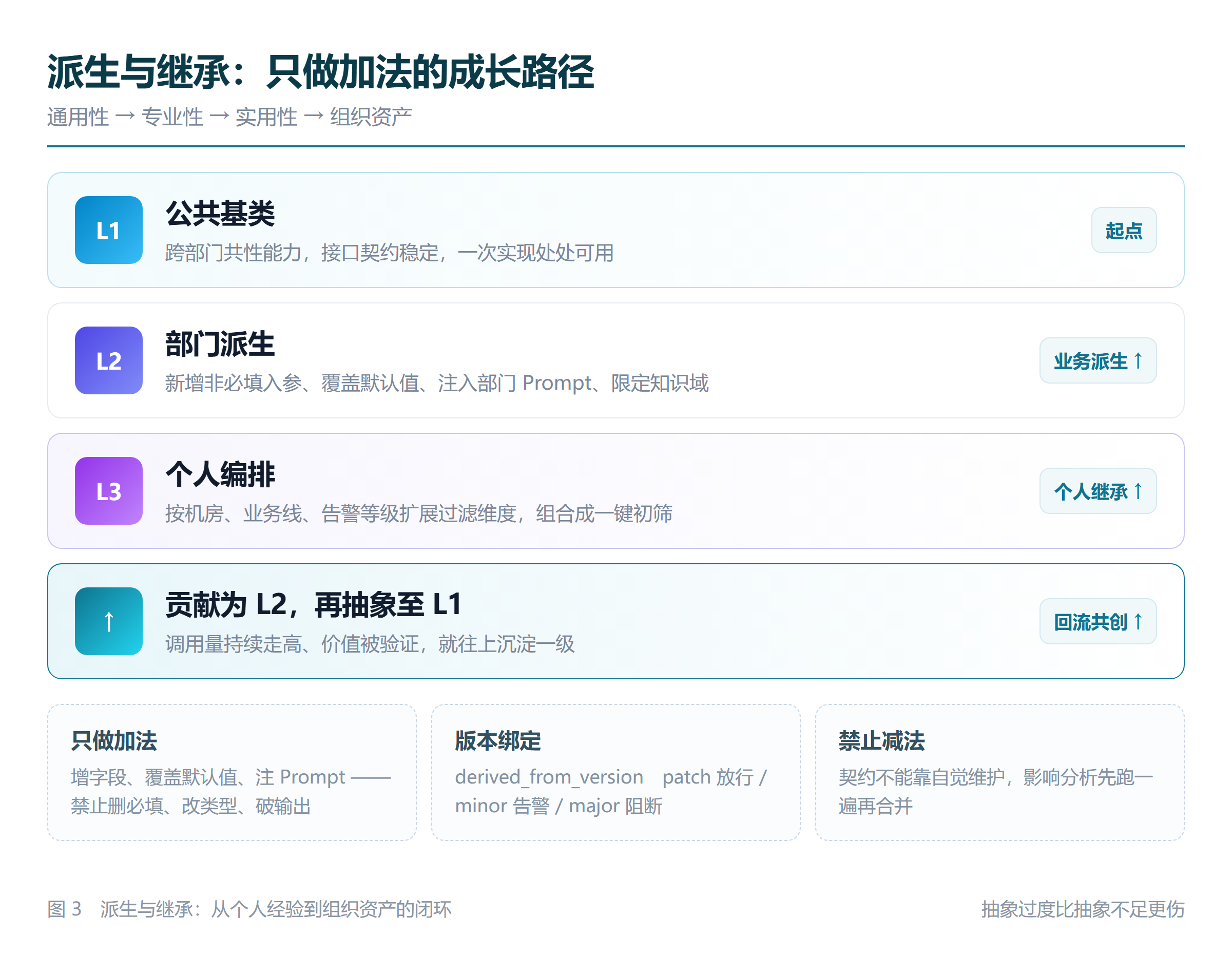This screenshot has height=955, width=1232.
Task: Click the derived_from_version text
Action: 549,777
